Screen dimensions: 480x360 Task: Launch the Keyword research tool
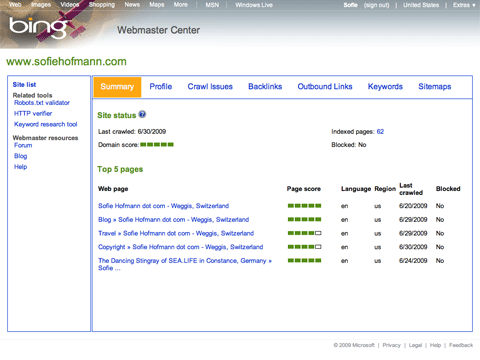tap(45, 124)
